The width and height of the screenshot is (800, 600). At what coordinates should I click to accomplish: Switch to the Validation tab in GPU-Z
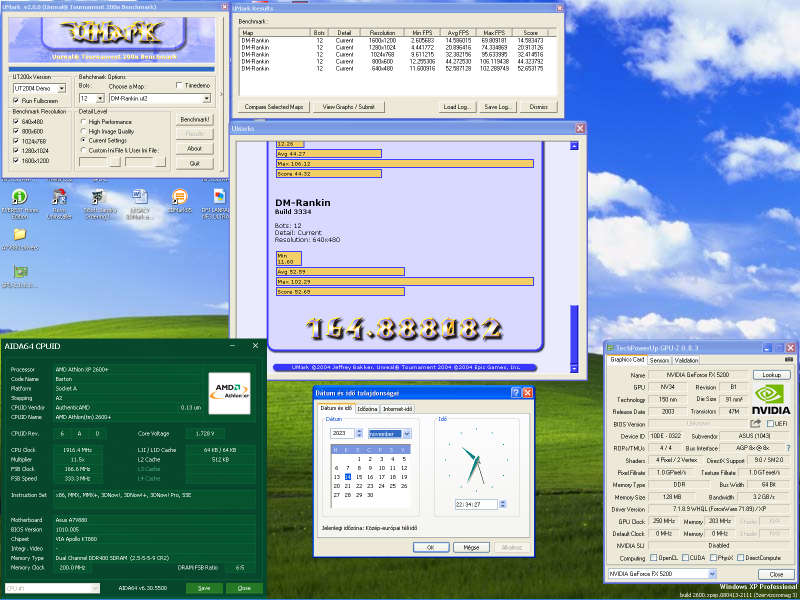686,360
